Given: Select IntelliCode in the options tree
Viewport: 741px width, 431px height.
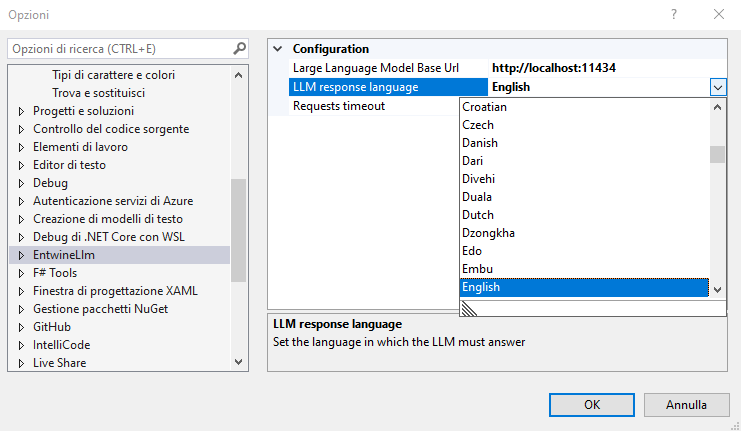Looking at the screenshot, I should (61, 345).
